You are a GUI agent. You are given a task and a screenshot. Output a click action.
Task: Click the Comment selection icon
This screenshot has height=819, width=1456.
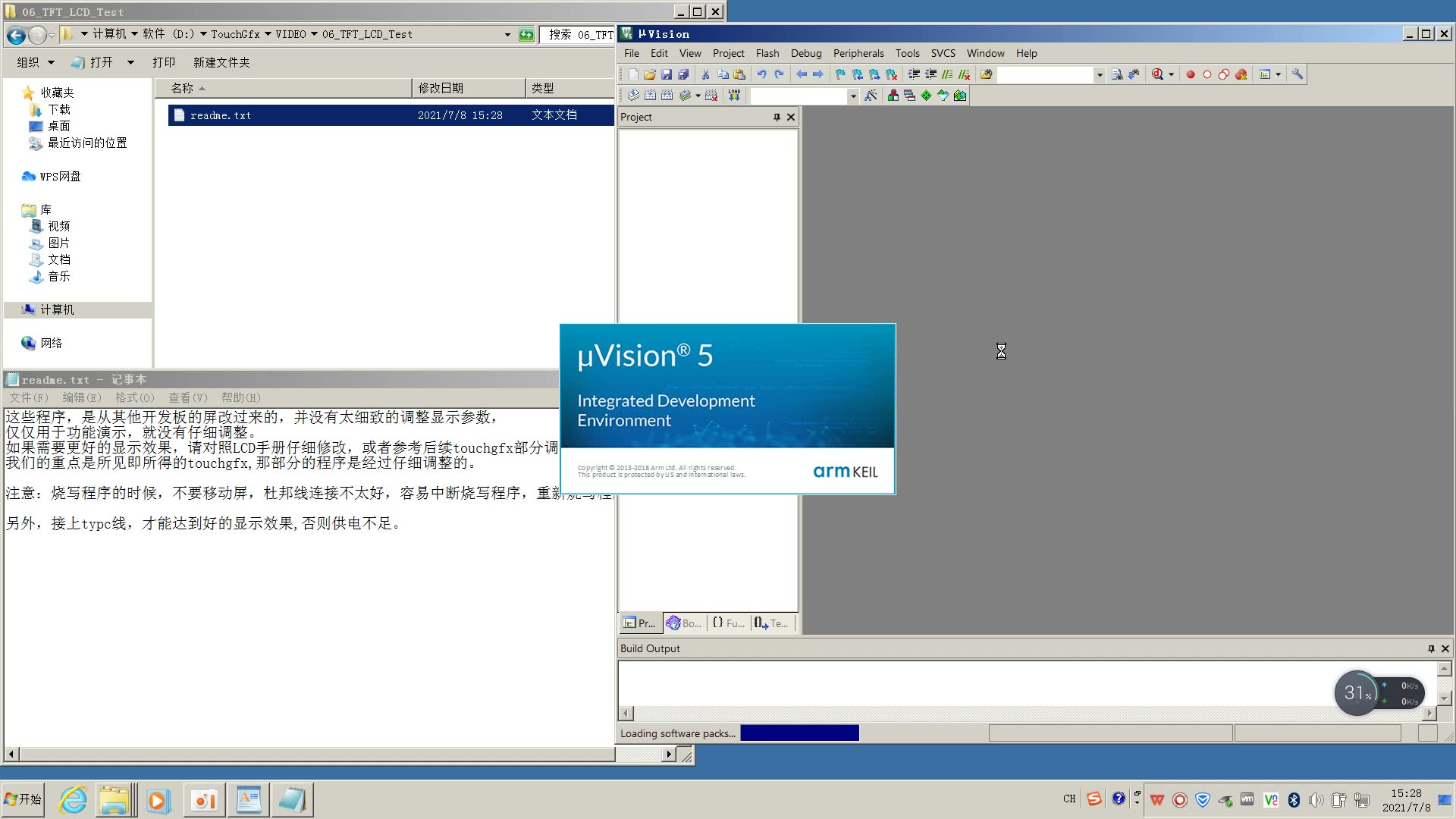948,74
